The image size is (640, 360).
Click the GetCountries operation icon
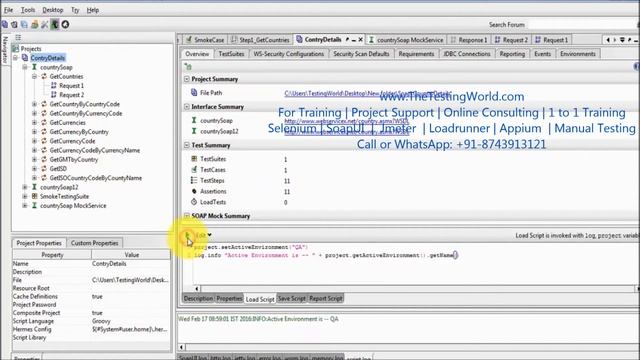[x=44, y=76]
